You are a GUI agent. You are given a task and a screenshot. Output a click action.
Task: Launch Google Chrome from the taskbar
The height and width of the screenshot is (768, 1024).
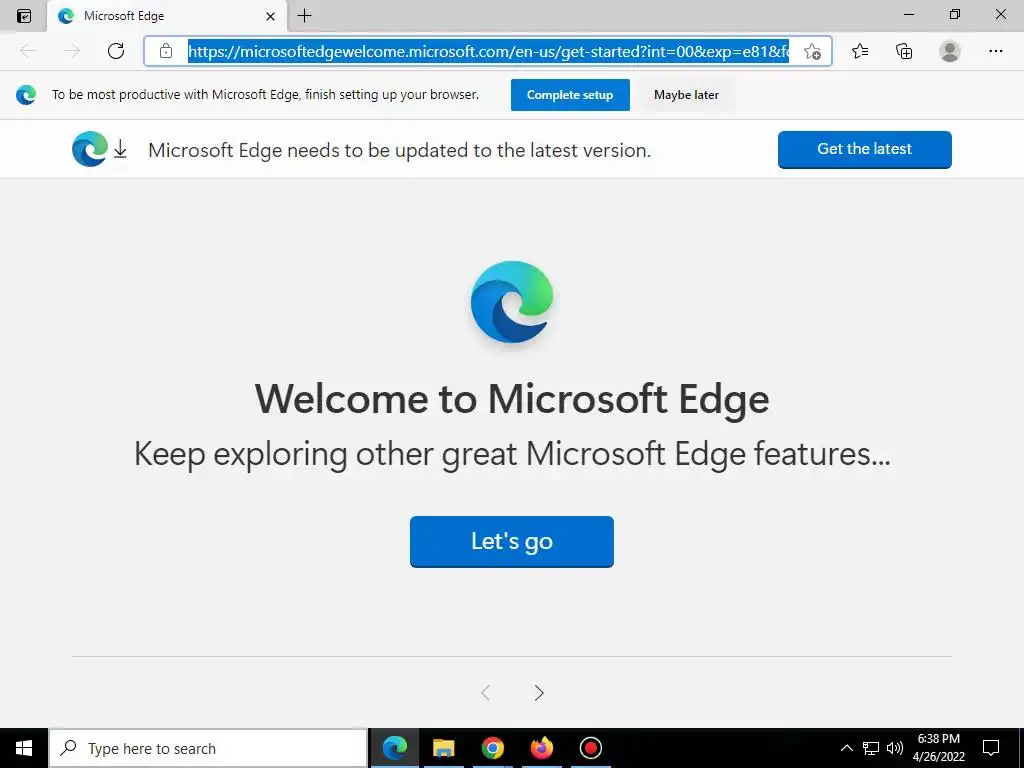point(492,748)
